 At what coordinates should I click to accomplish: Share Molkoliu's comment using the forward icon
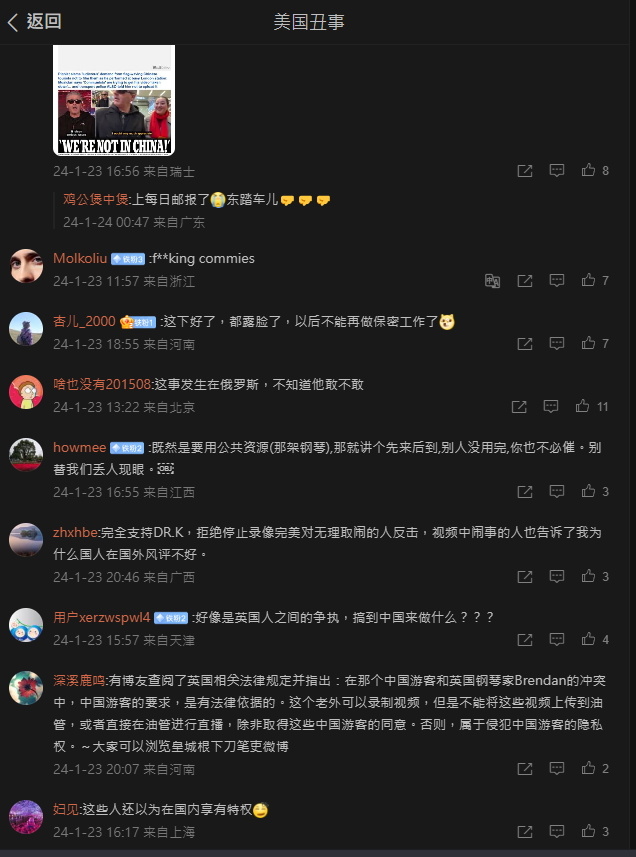(x=525, y=281)
